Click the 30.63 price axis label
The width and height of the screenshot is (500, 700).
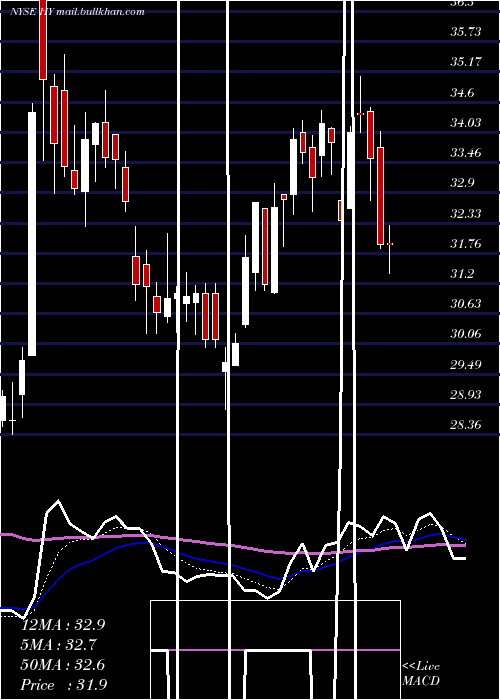coord(466,304)
